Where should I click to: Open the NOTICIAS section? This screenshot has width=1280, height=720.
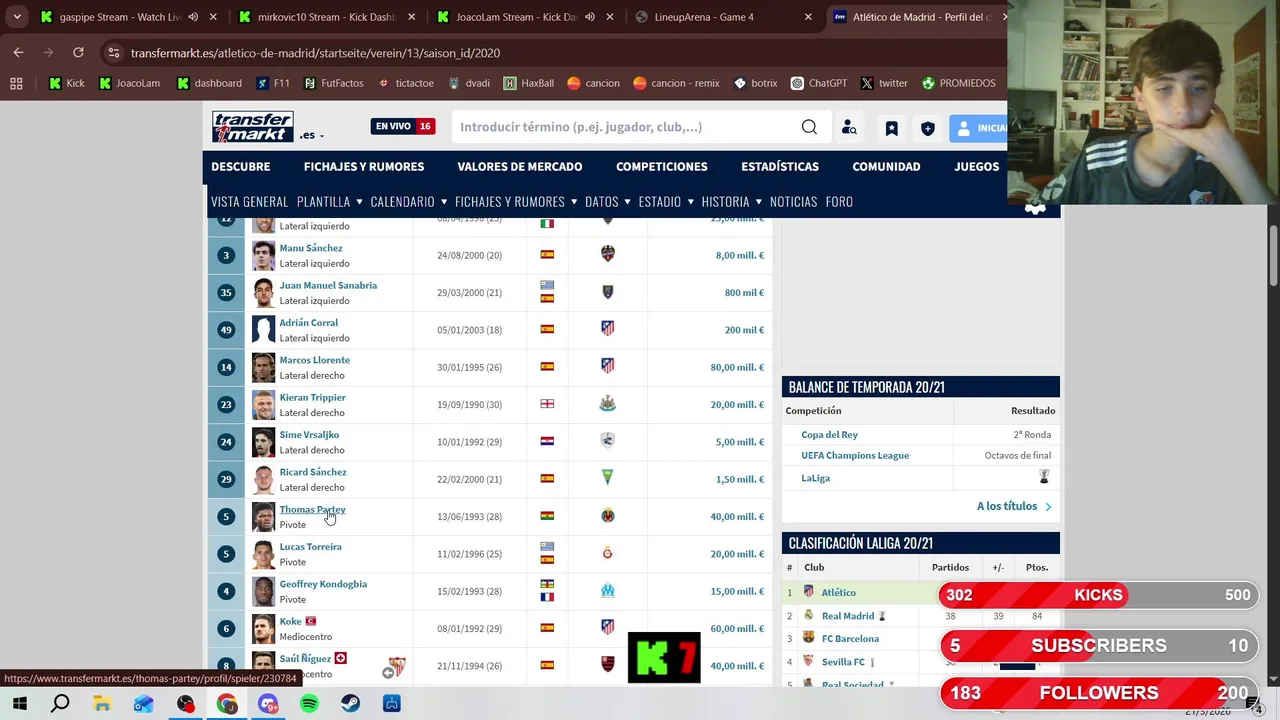pos(793,201)
